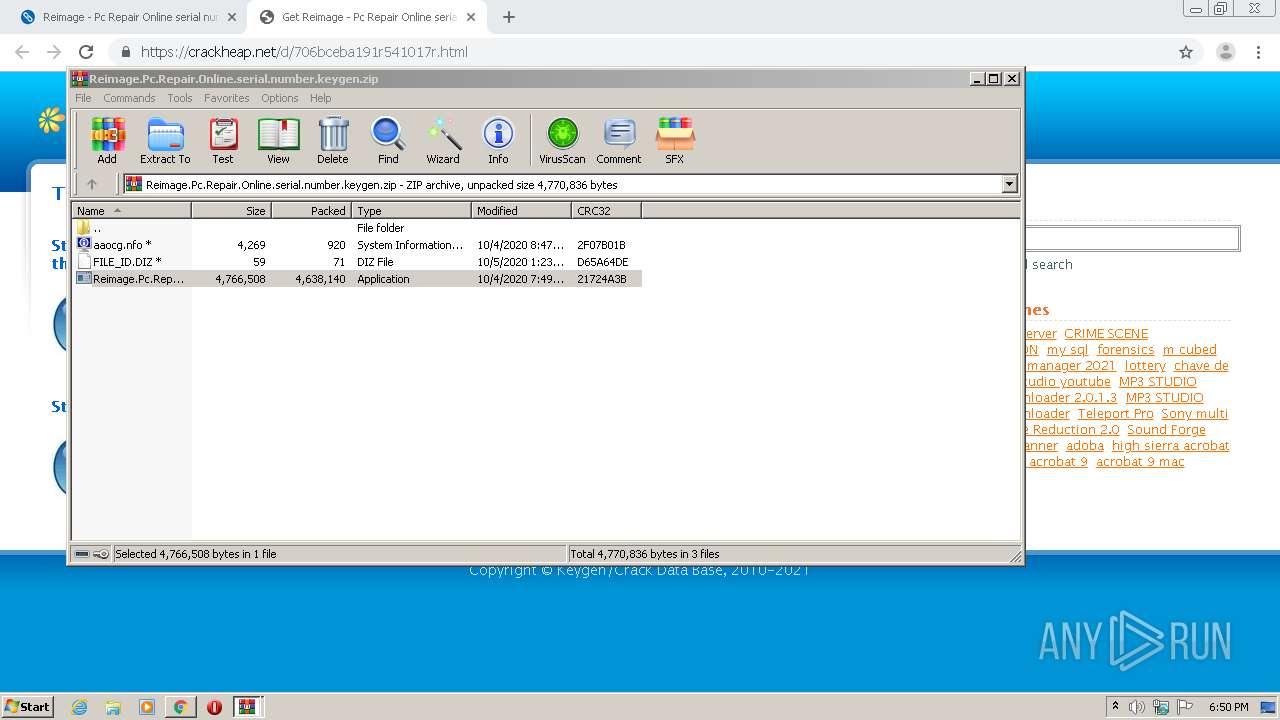Open the Windows Start menu
Viewport: 1280px width, 720px height.
28,706
